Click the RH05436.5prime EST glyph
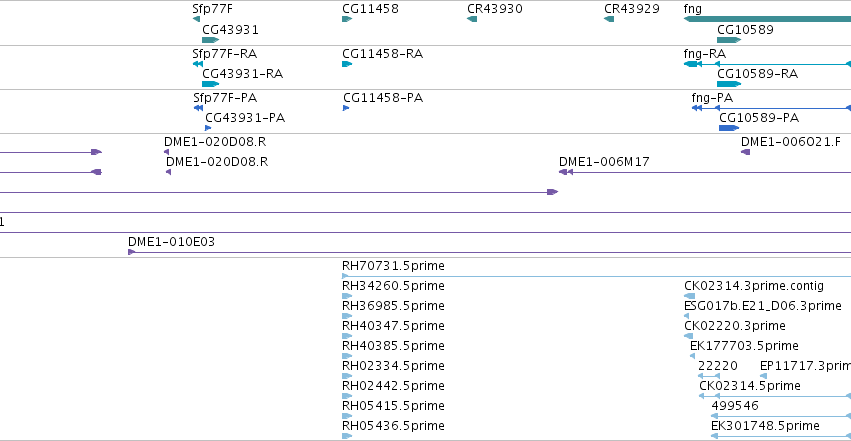Screen dimensions: 851x441 point(347,436)
